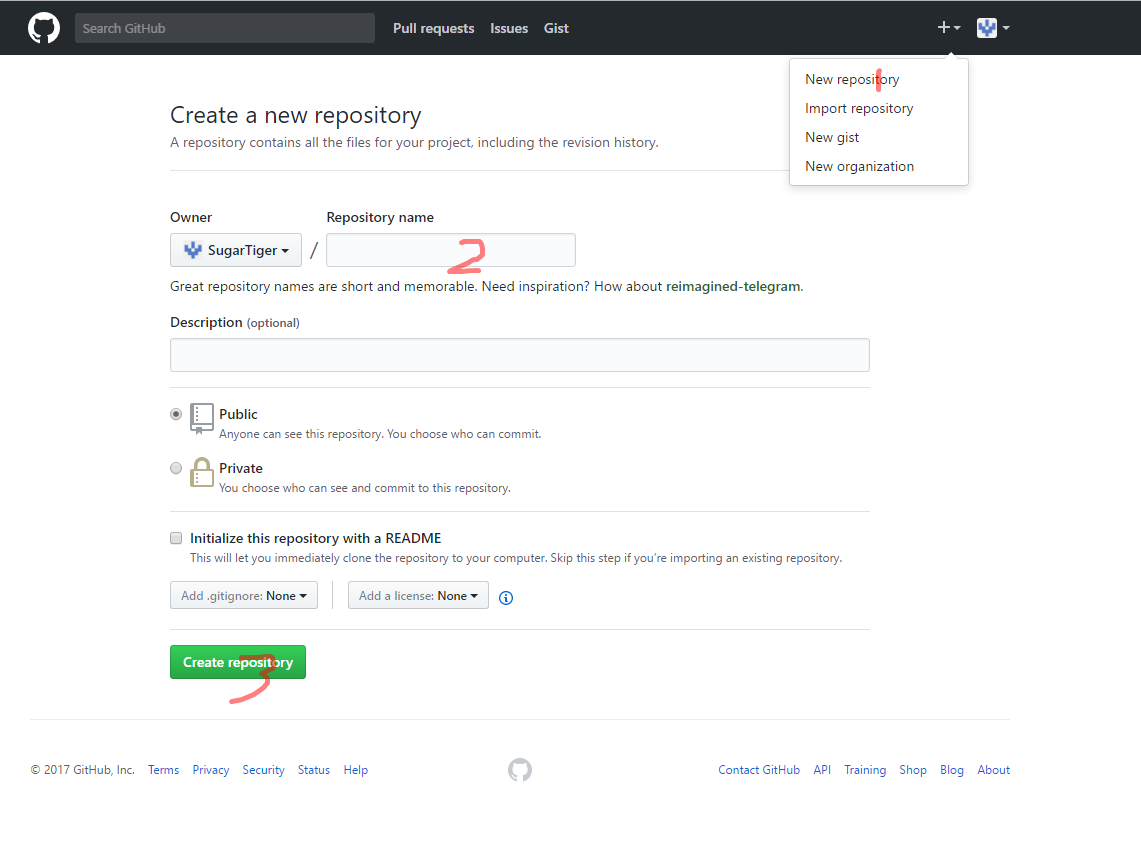
Task: Click the Create a new repository heading
Action: [x=295, y=115]
